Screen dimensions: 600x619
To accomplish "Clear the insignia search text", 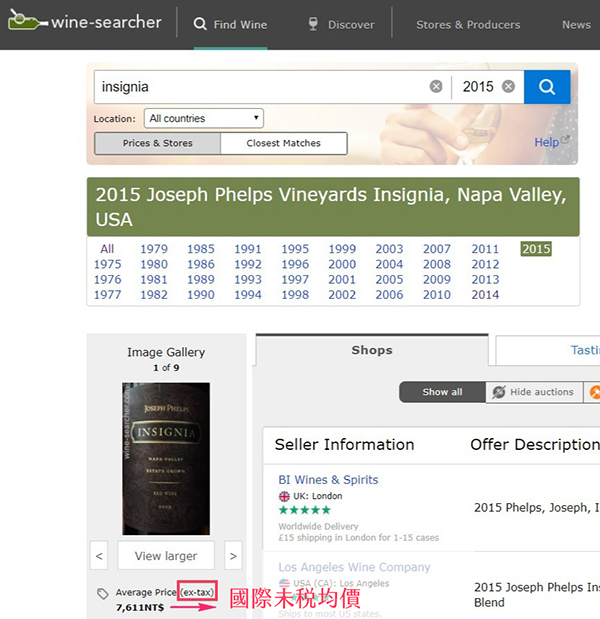I will click(x=436, y=86).
